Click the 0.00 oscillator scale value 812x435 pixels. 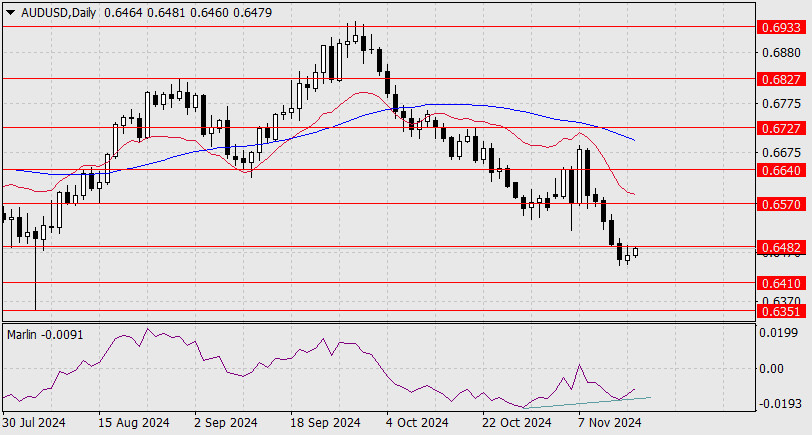(771, 369)
